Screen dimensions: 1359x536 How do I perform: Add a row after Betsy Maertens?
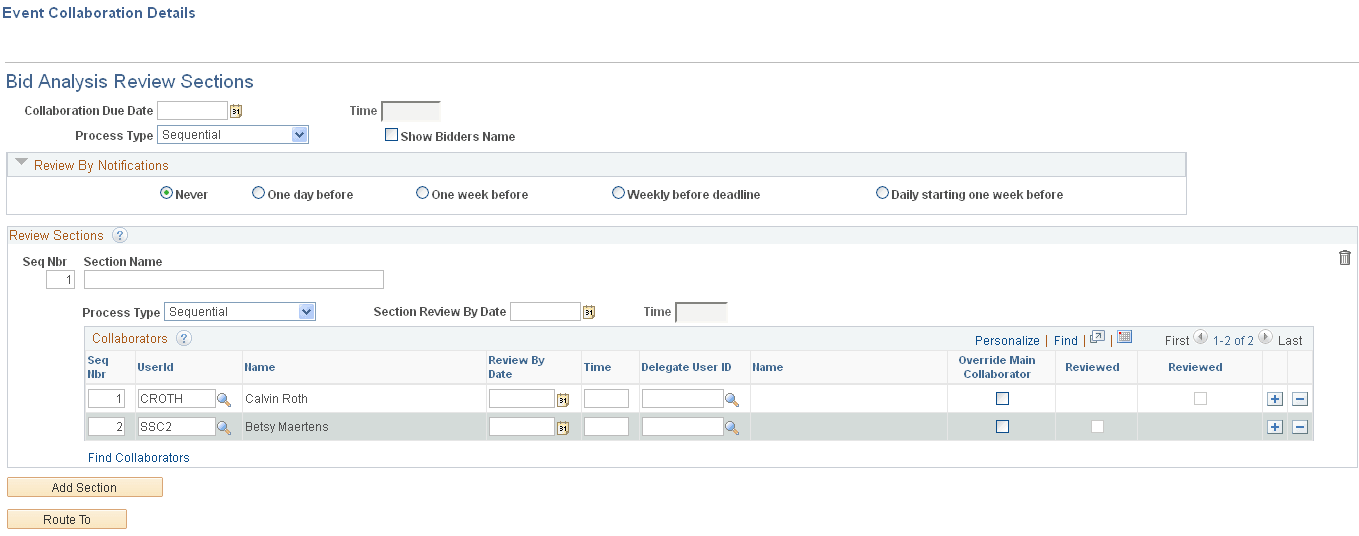click(1275, 427)
